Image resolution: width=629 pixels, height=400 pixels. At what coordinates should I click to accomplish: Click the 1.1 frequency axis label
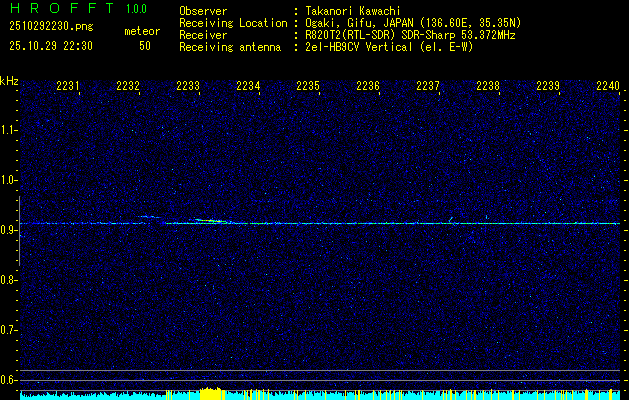click(9, 130)
